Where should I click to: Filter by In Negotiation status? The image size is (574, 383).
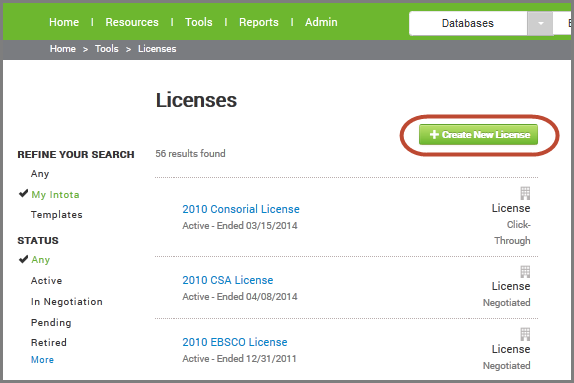coord(67,302)
